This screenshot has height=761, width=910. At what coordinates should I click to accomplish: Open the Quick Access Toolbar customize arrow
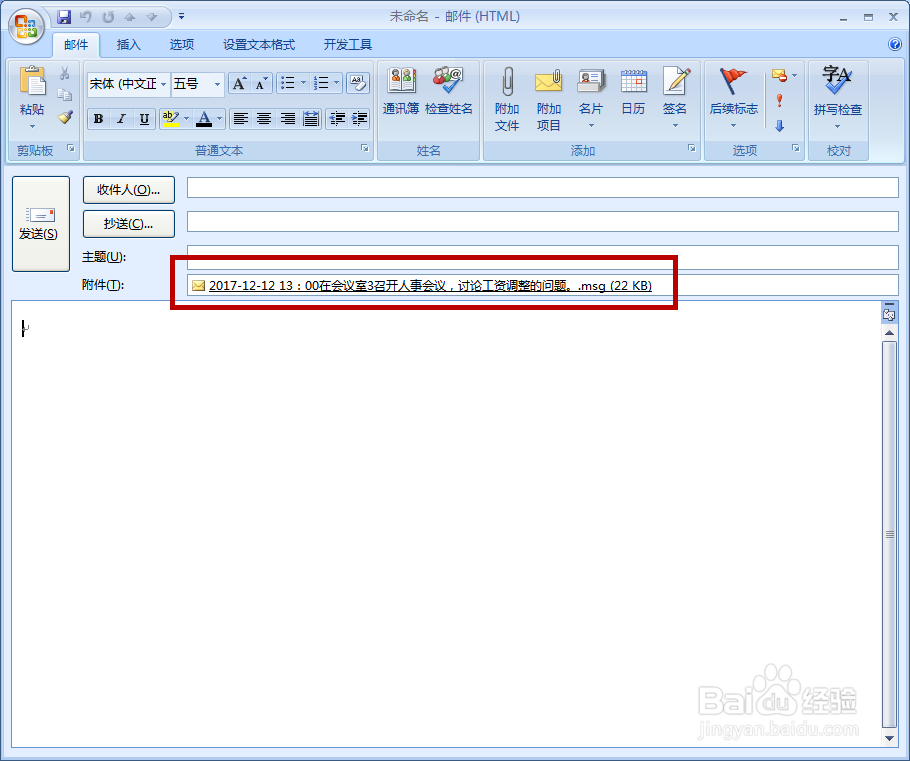click(x=182, y=16)
